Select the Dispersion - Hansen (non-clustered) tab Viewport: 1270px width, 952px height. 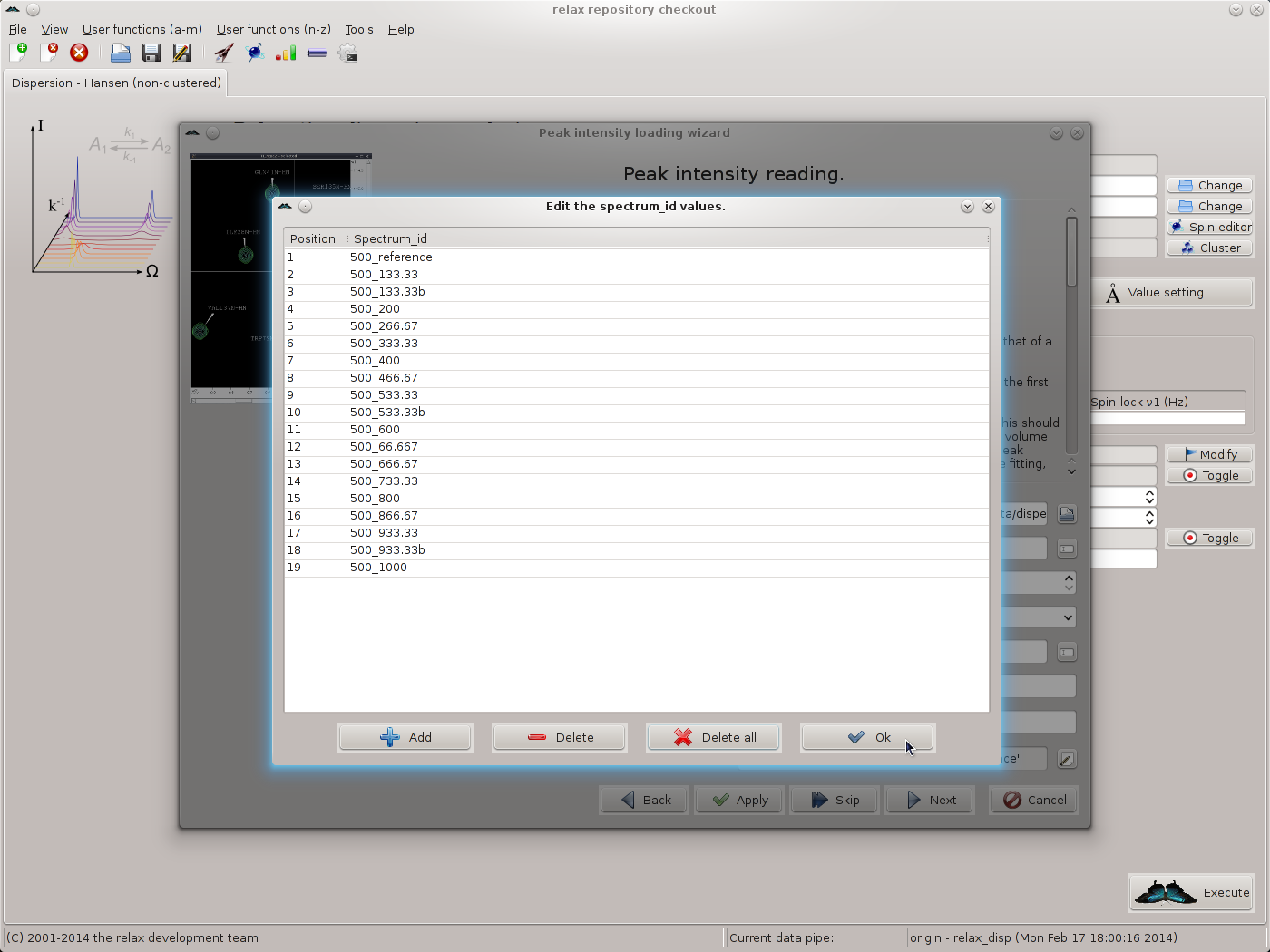[x=116, y=83]
